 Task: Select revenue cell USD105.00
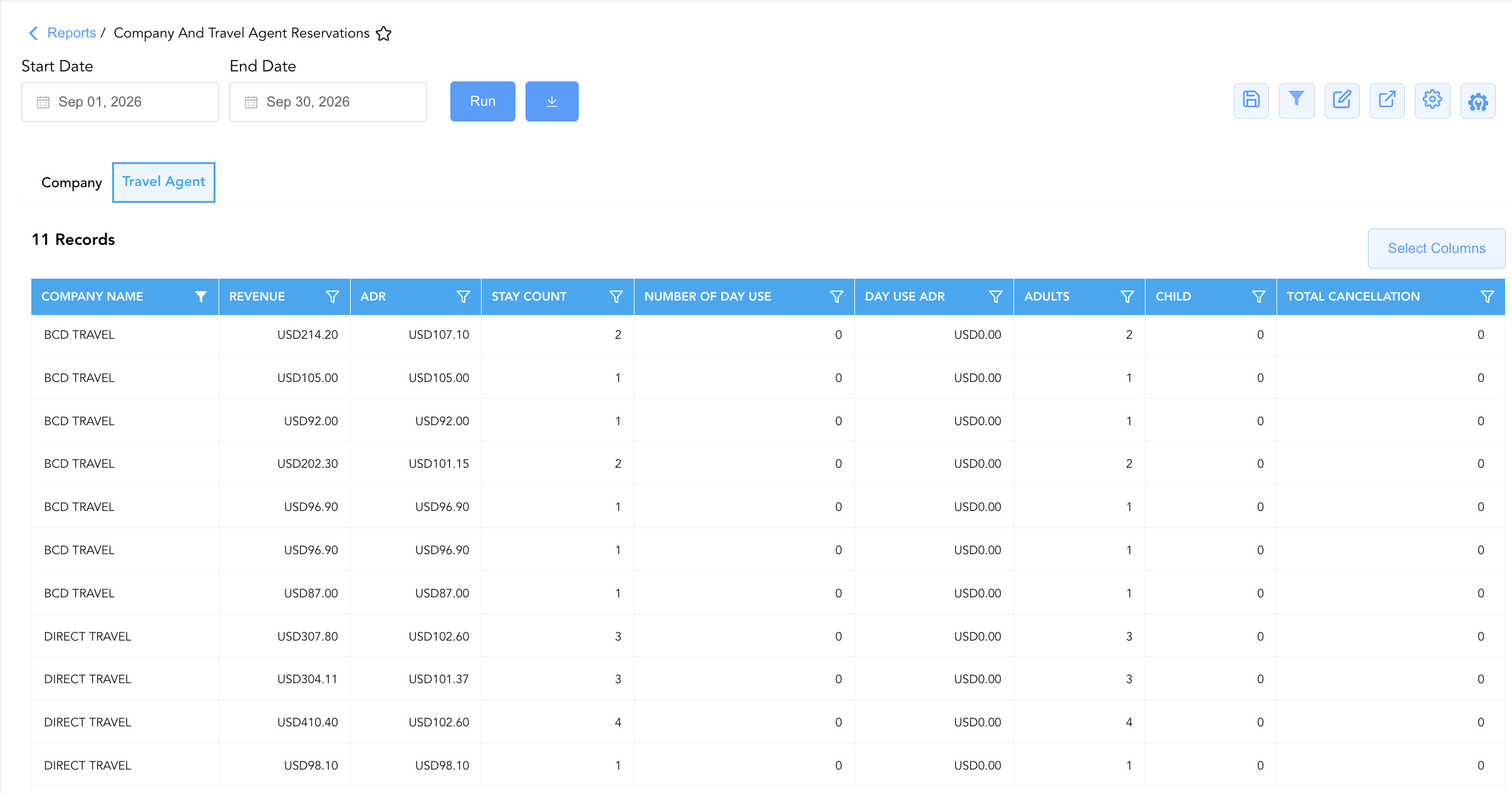[x=308, y=378]
